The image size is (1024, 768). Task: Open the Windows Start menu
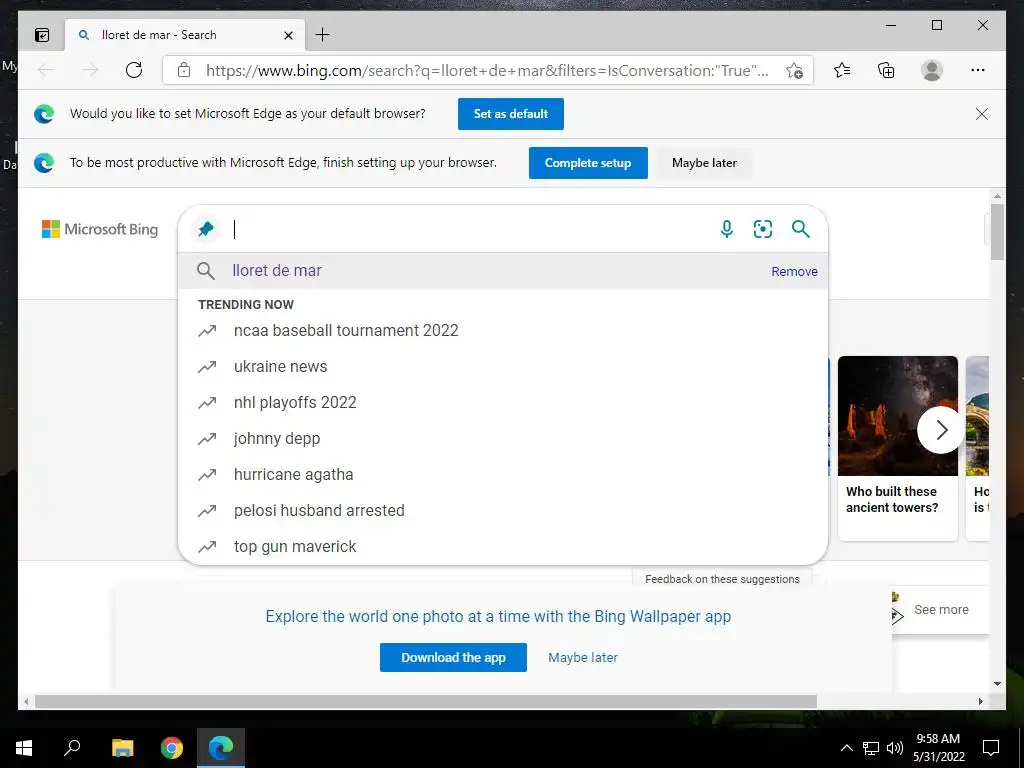24,748
